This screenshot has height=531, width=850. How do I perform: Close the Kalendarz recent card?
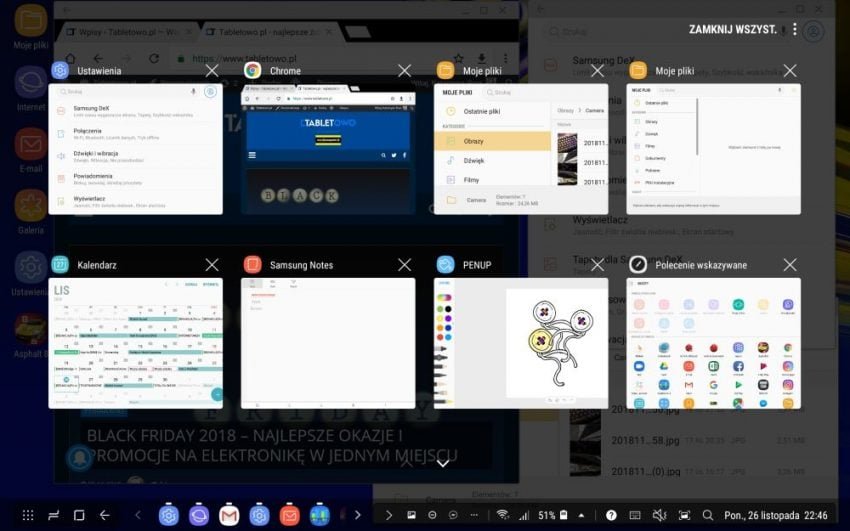[212, 264]
